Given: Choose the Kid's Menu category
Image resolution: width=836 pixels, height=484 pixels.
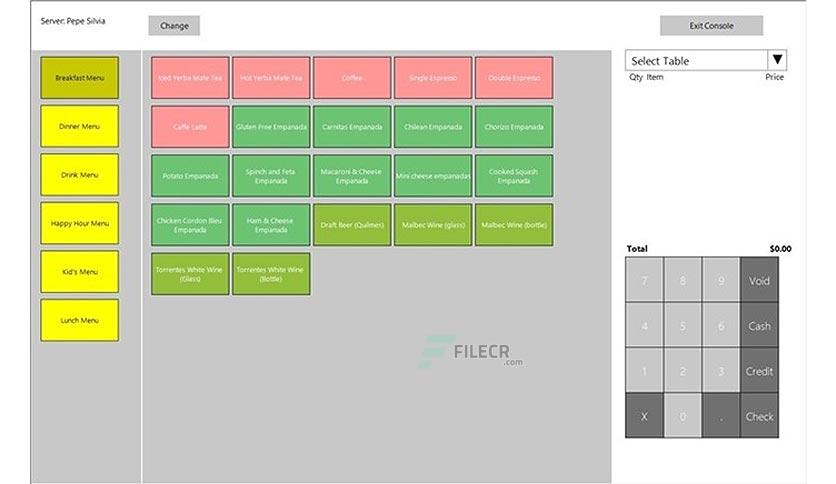Looking at the screenshot, I should pyautogui.click(x=79, y=272).
